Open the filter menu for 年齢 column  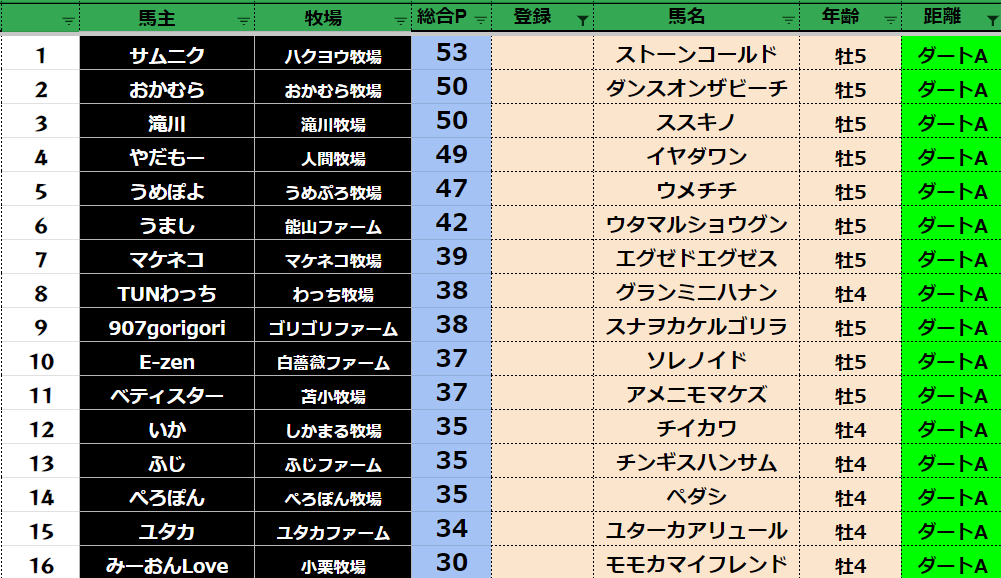pos(890,20)
